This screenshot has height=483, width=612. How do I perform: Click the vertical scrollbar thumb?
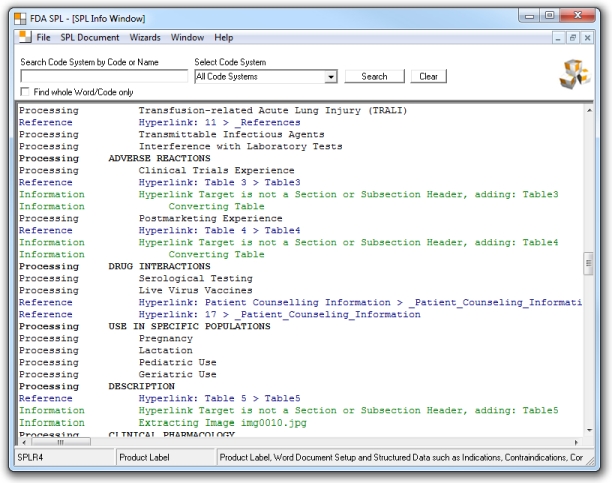click(x=589, y=264)
